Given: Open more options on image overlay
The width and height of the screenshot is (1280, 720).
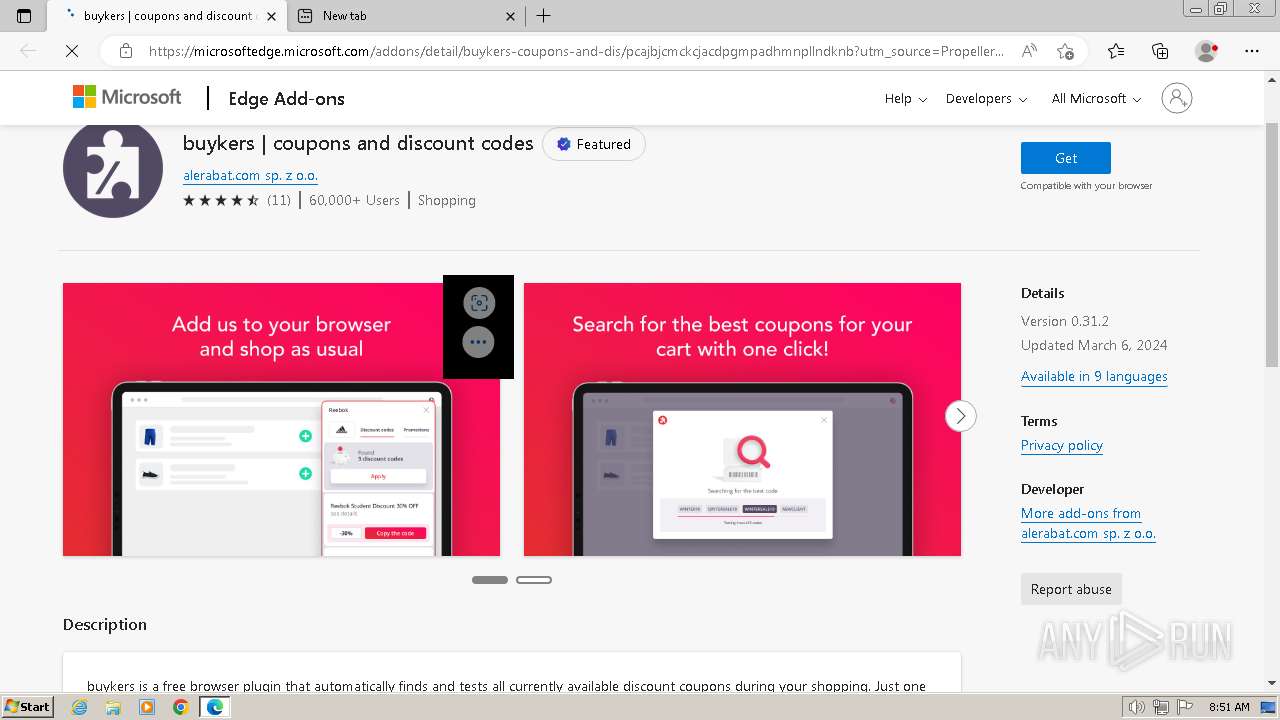Looking at the screenshot, I should [479, 342].
